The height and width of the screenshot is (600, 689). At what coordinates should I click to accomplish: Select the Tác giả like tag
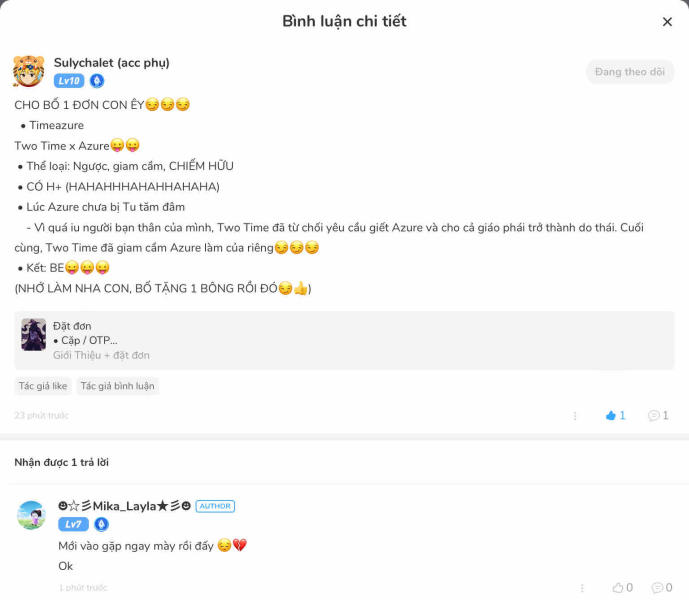coord(42,386)
